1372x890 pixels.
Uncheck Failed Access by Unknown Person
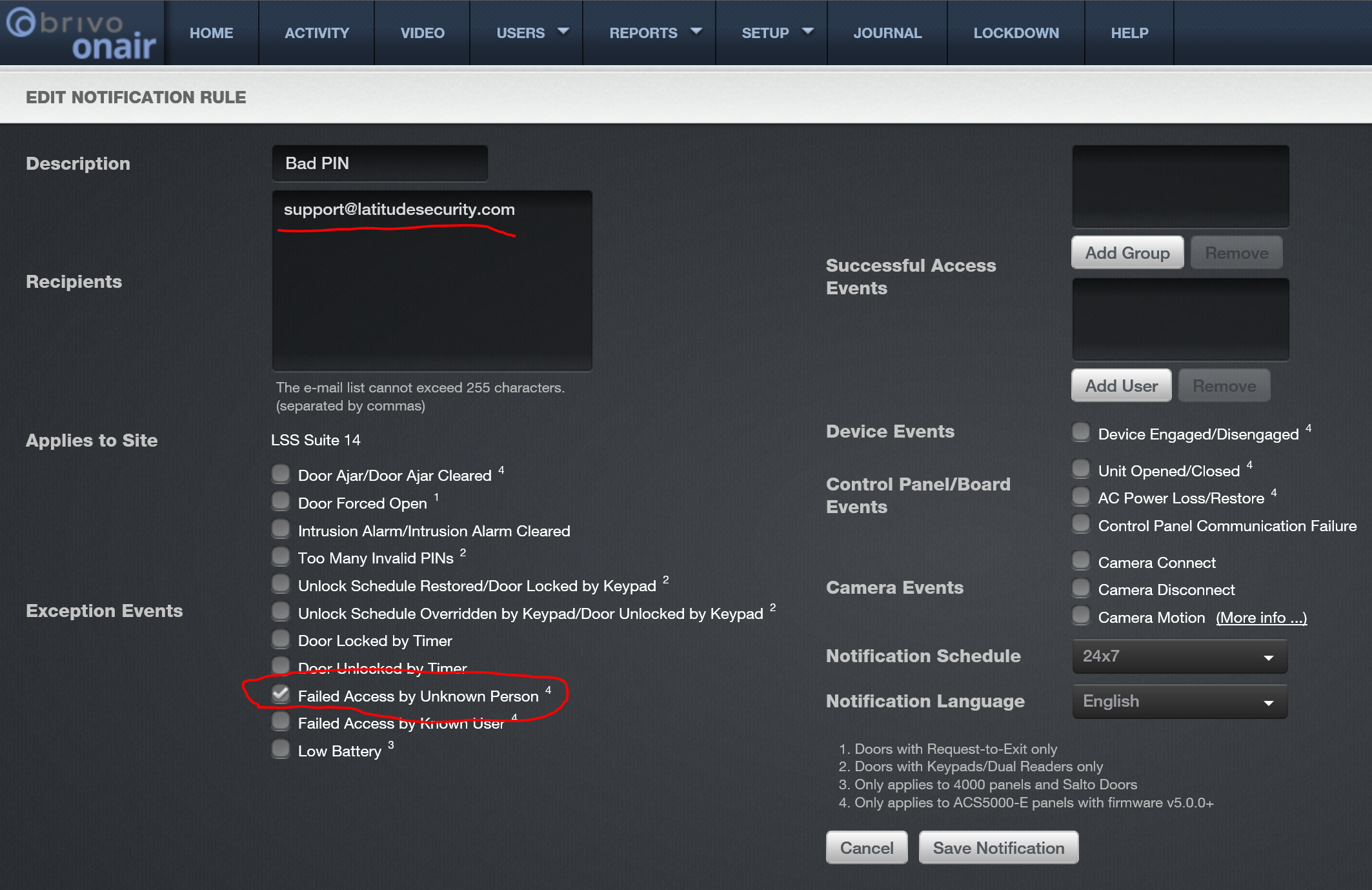point(281,694)
